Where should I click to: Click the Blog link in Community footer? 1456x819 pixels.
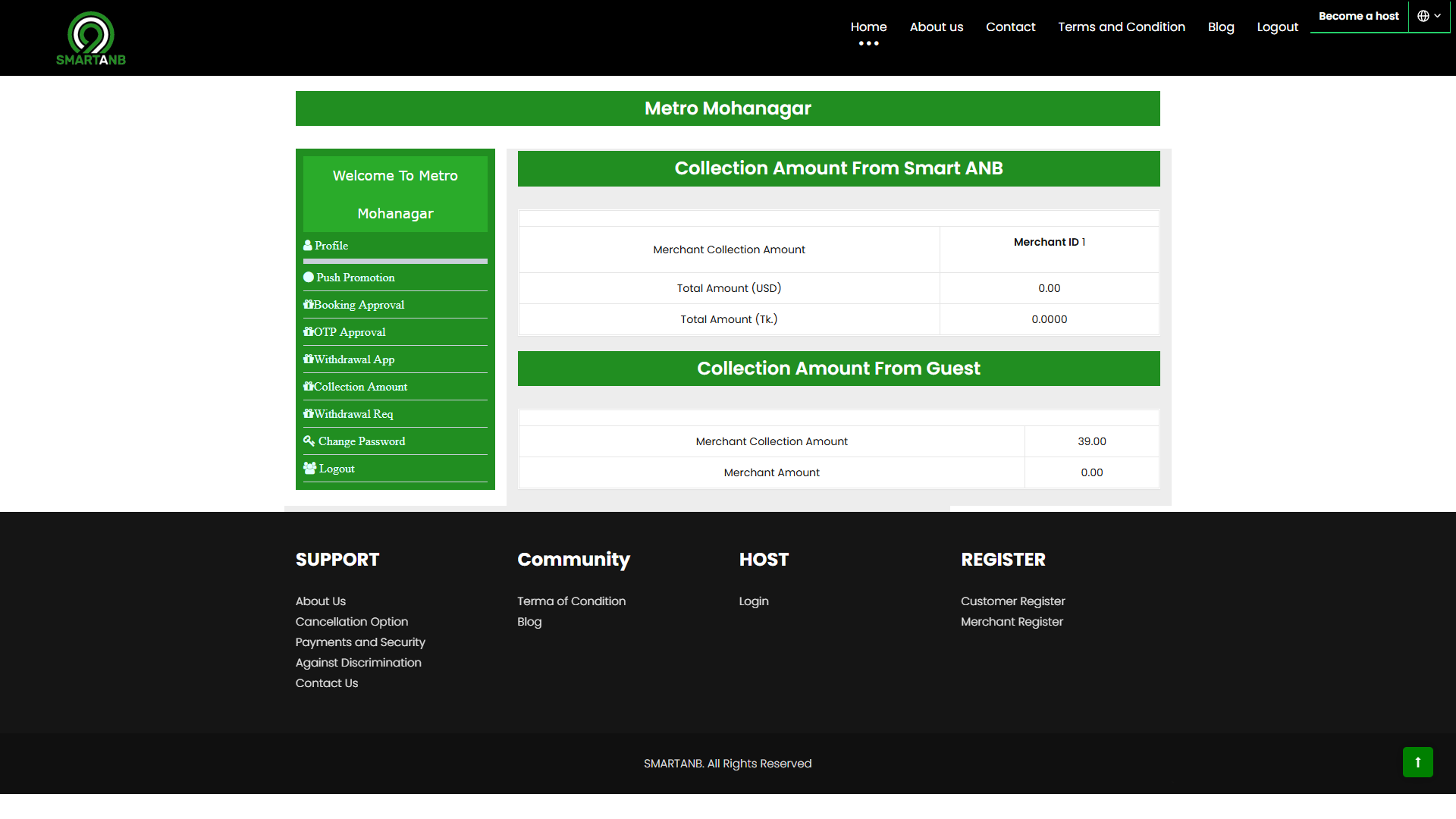click(x=529, y=622)
